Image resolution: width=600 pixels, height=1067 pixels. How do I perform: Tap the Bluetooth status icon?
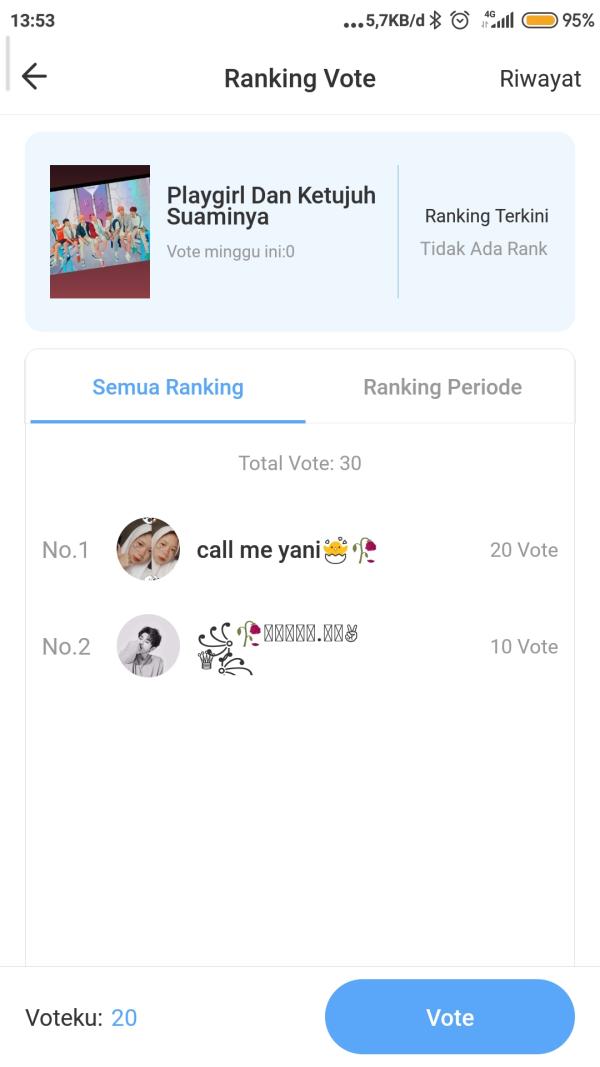435,20
